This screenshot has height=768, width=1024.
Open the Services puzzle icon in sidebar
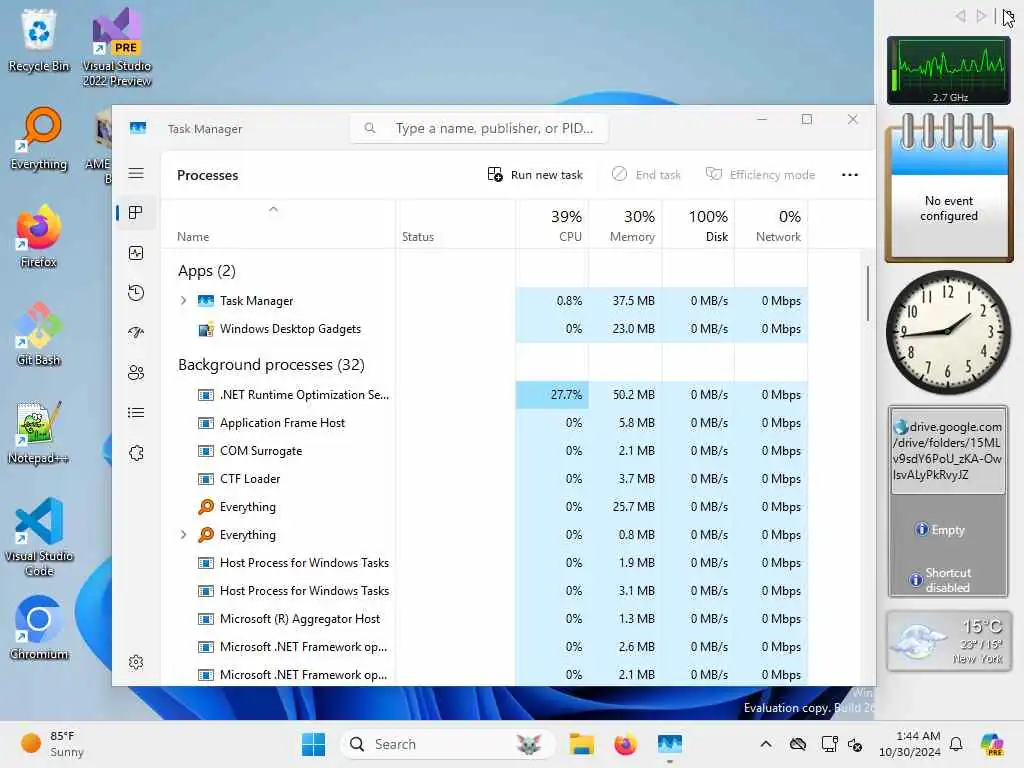tap(136, 453)
